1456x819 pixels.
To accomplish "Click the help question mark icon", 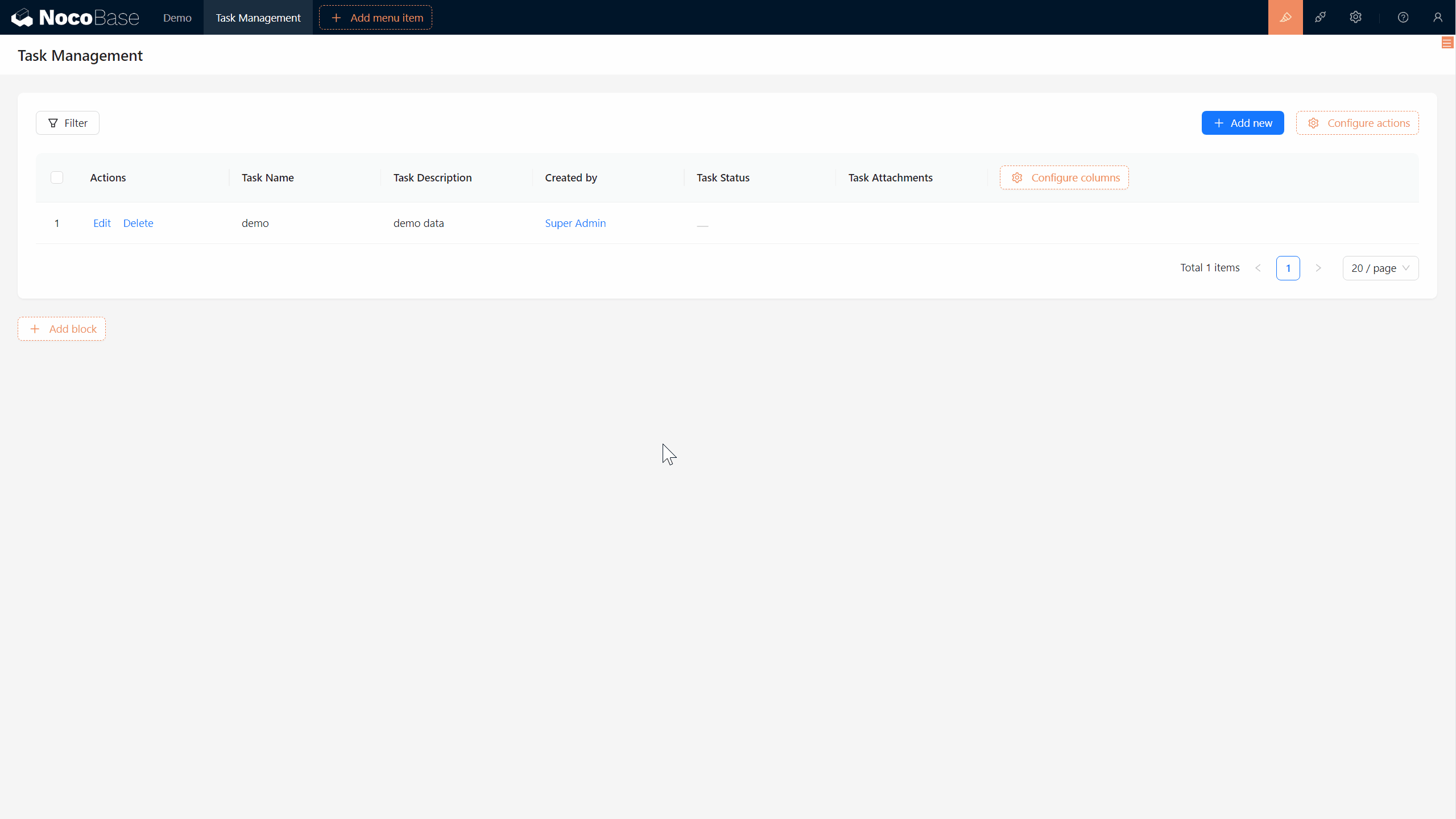I will (x=1403, y=17).
